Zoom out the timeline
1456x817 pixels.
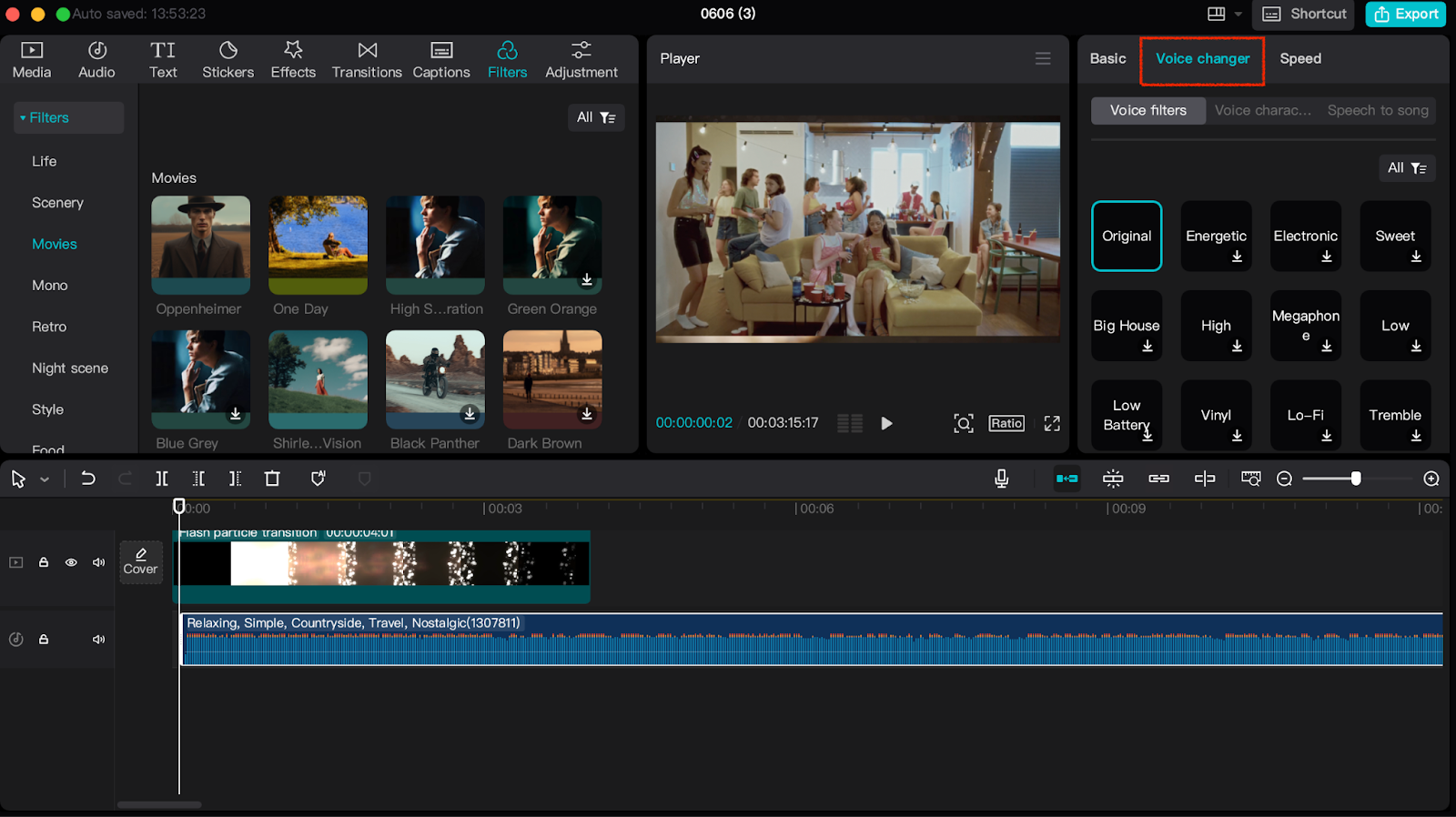coord(1284,479)
